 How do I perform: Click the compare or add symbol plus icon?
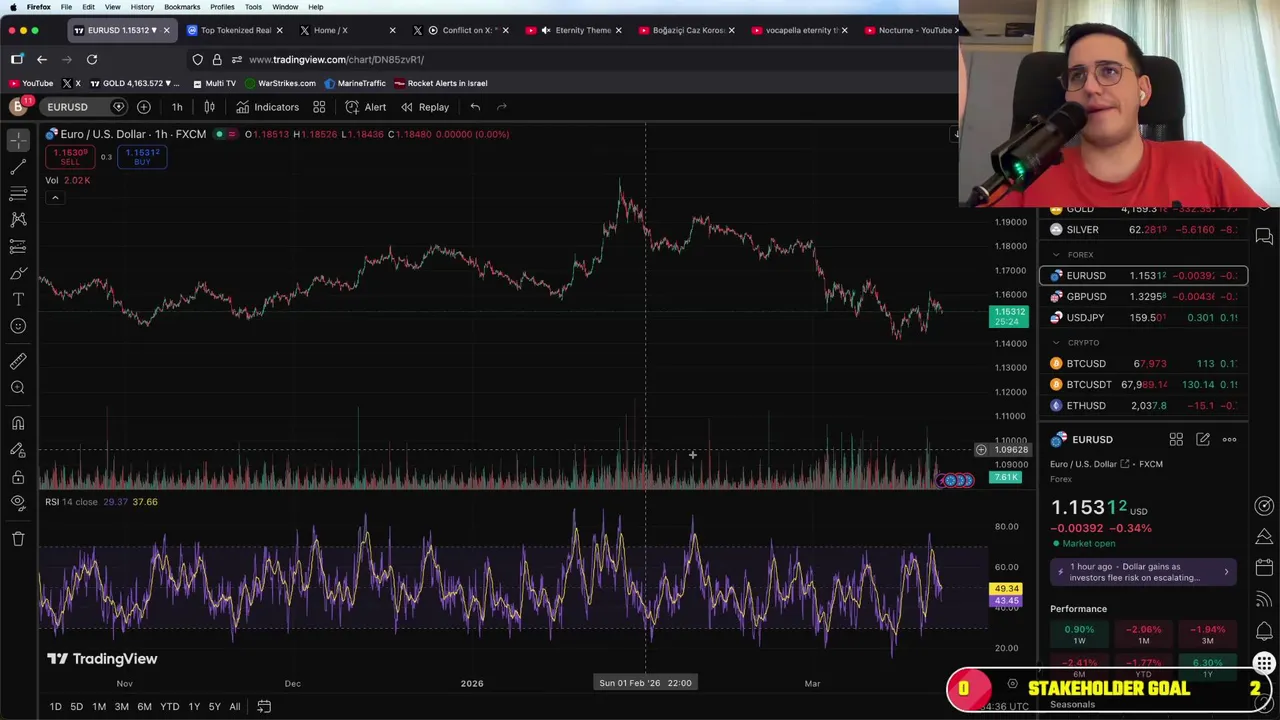pyautogui.click(x=143, y=107)
